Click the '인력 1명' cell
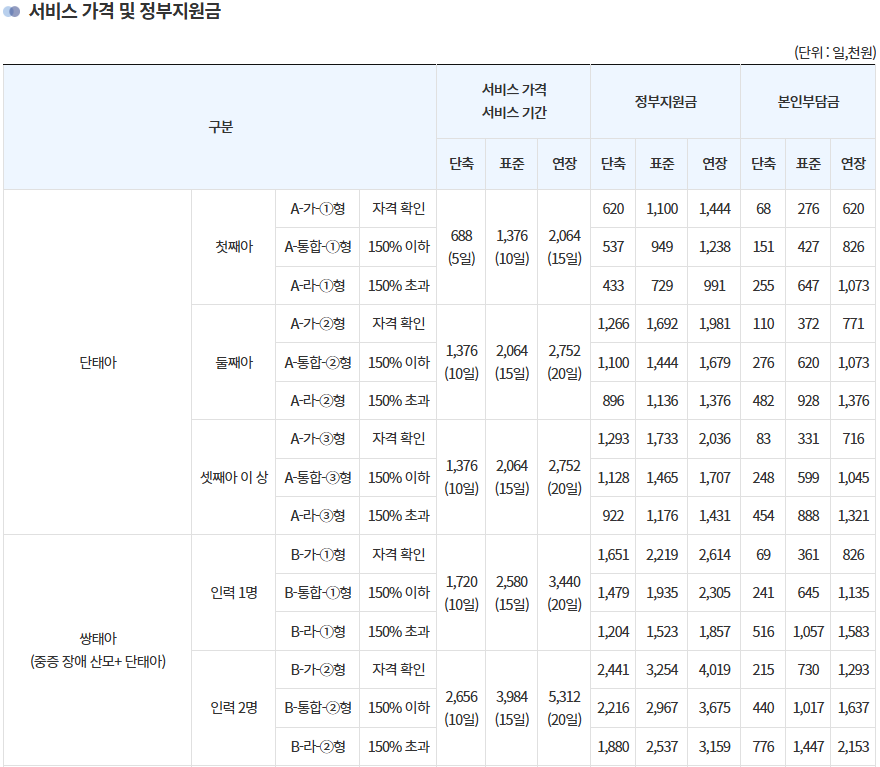880x767 pixels. pos(234,593)
